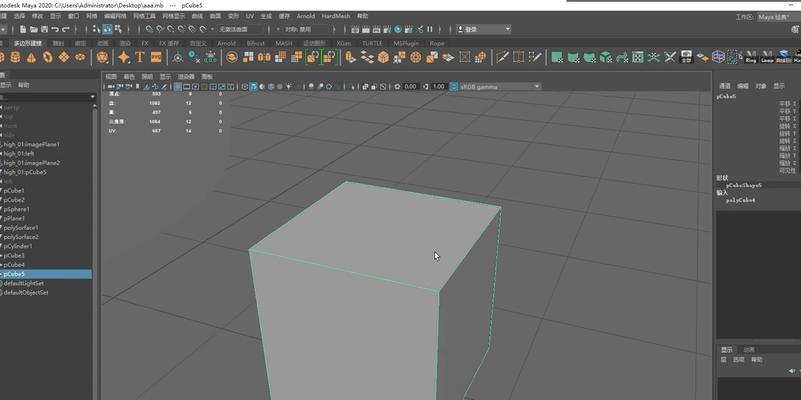This screenshot has height=400, width=801.
Task: Open the outliner search filter dropdown arrow
Action: click(92, 97)
